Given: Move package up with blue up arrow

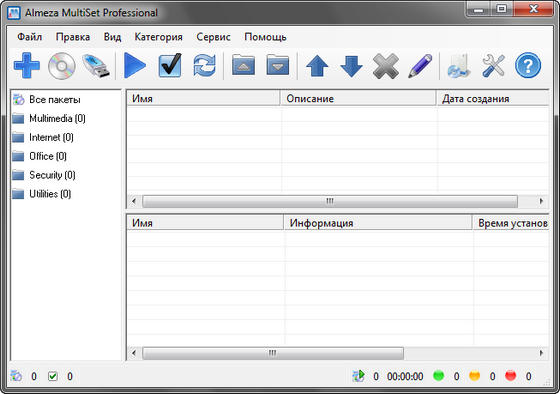Looking at the screenshot, I should 317,66.
